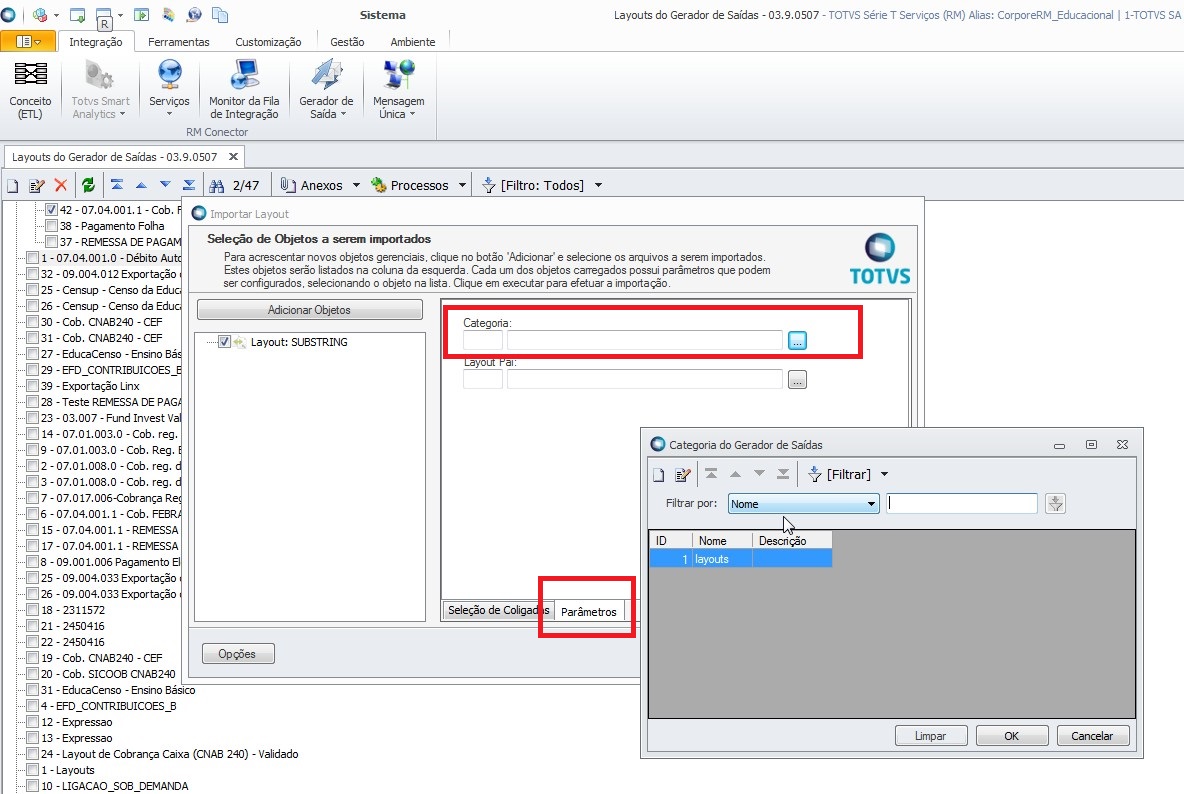1184x794 pixels.
Task: Switch to the Customização ribbon tab
Action: (268, 42)
